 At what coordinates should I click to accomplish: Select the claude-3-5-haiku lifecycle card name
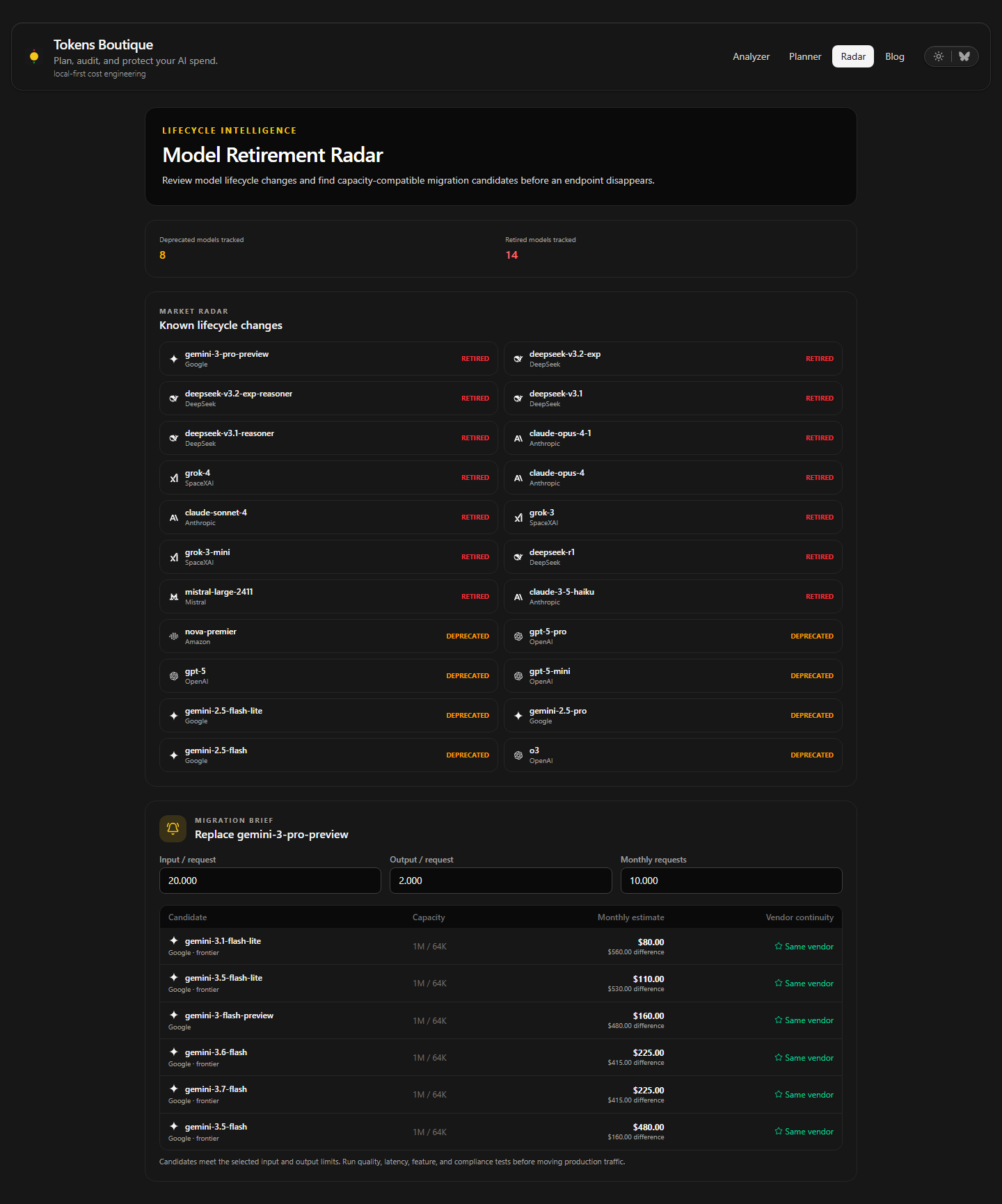(562, 592)
